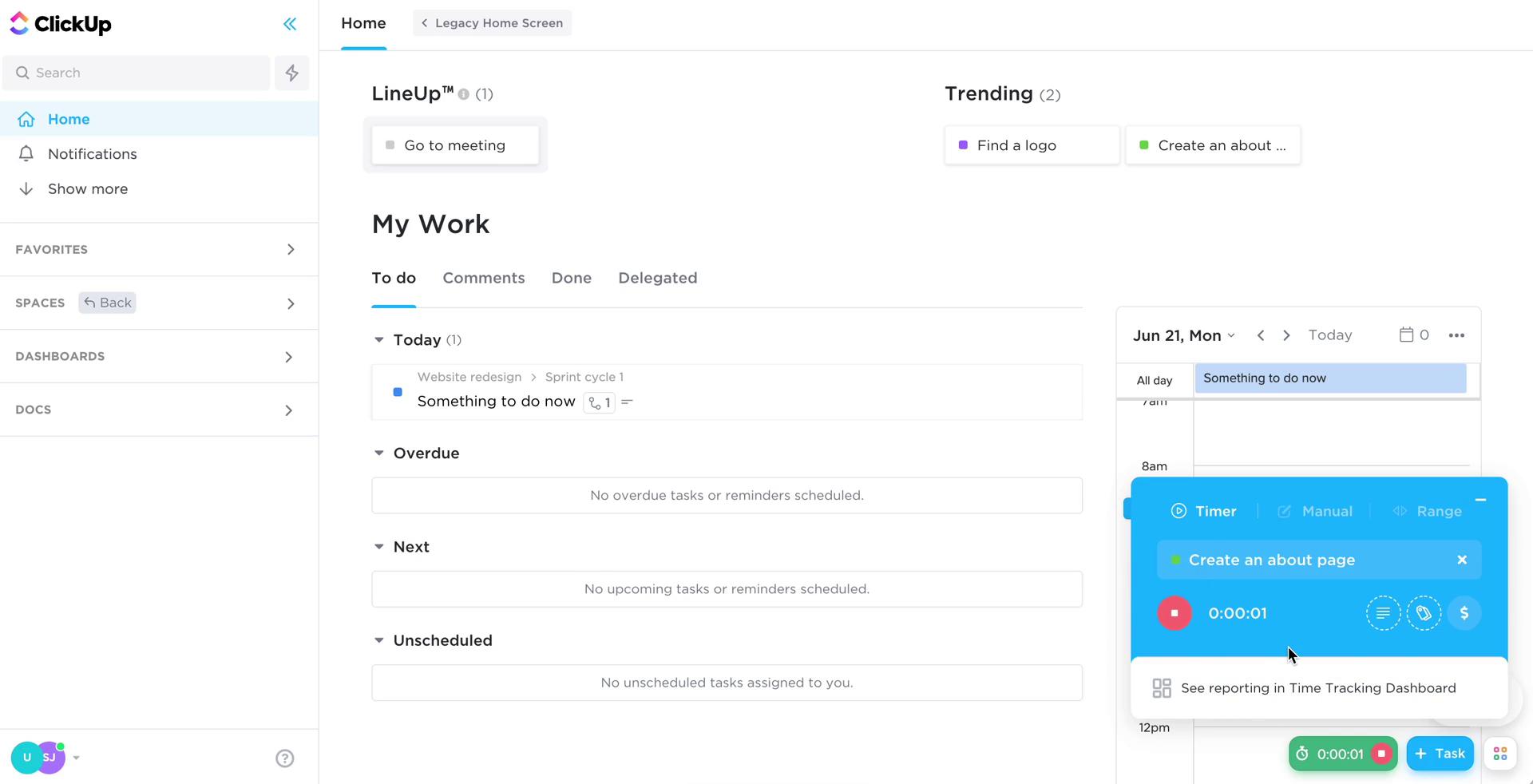The height and width of the screenshot is (784, 1533).
Task: Switch to the Comments tab
Action: click(x=484, y=278)
